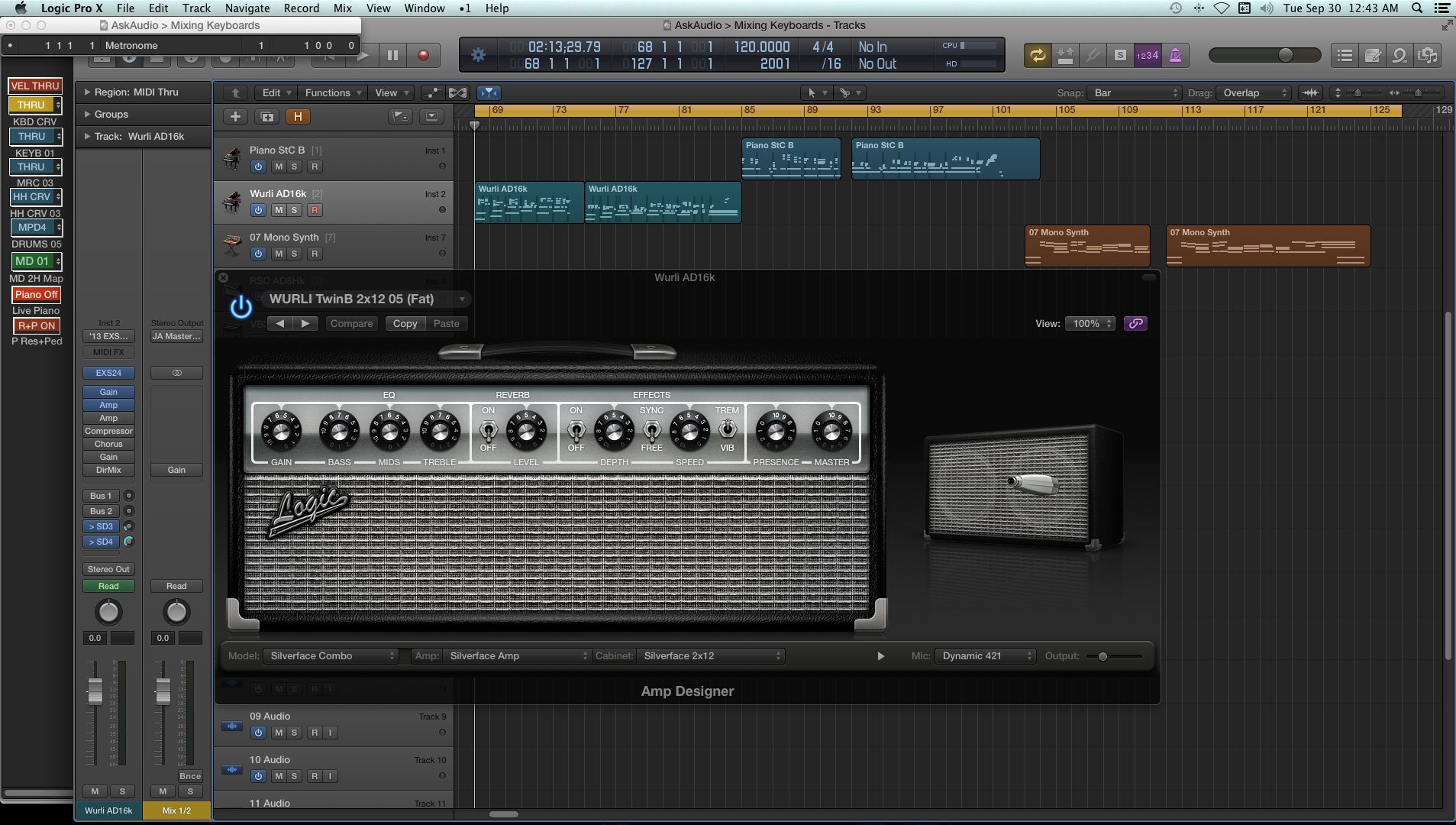Expand the Track: Wurli AD16k section

click(89, 136)
